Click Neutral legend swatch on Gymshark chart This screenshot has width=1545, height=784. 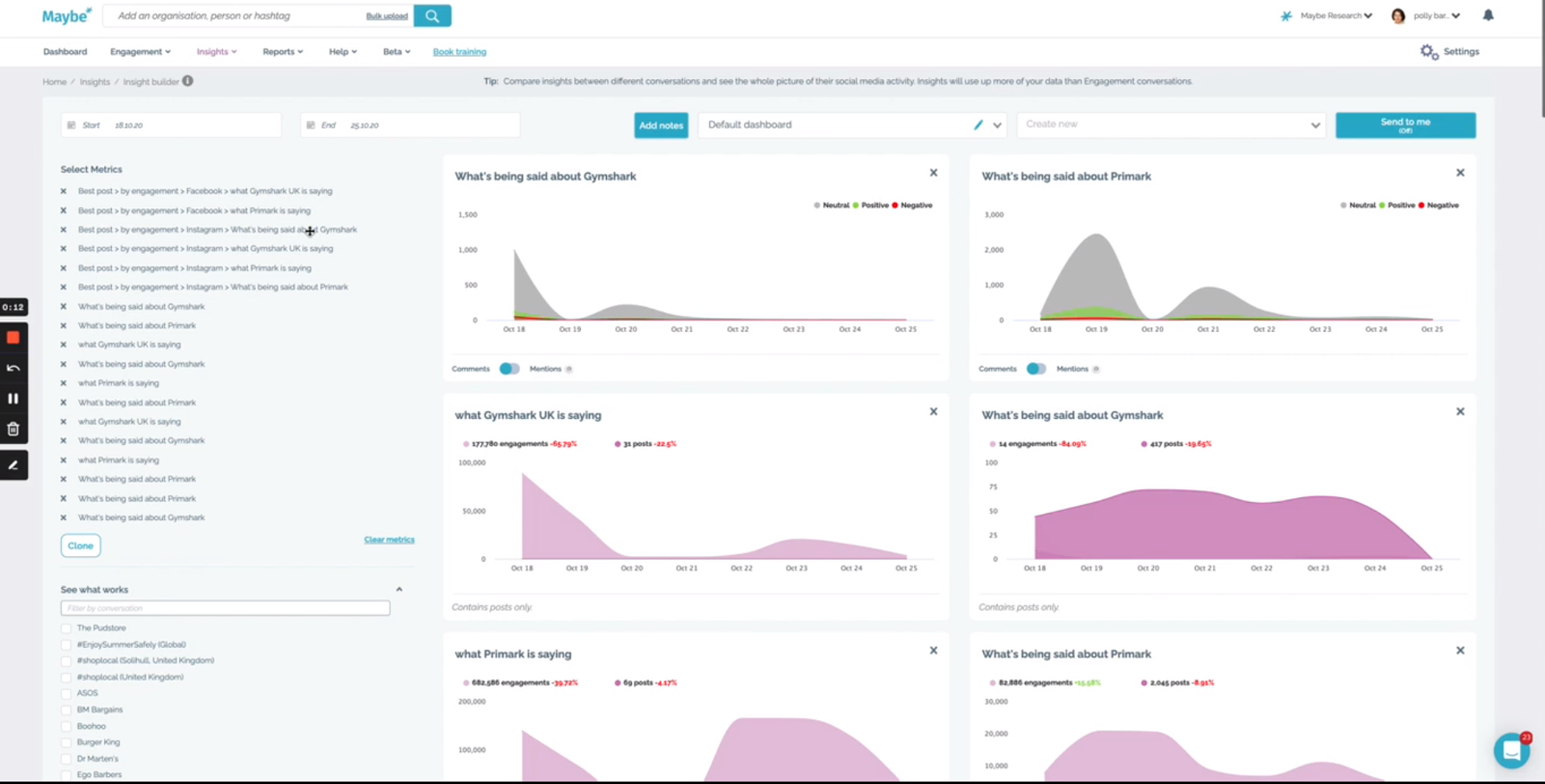816,205
